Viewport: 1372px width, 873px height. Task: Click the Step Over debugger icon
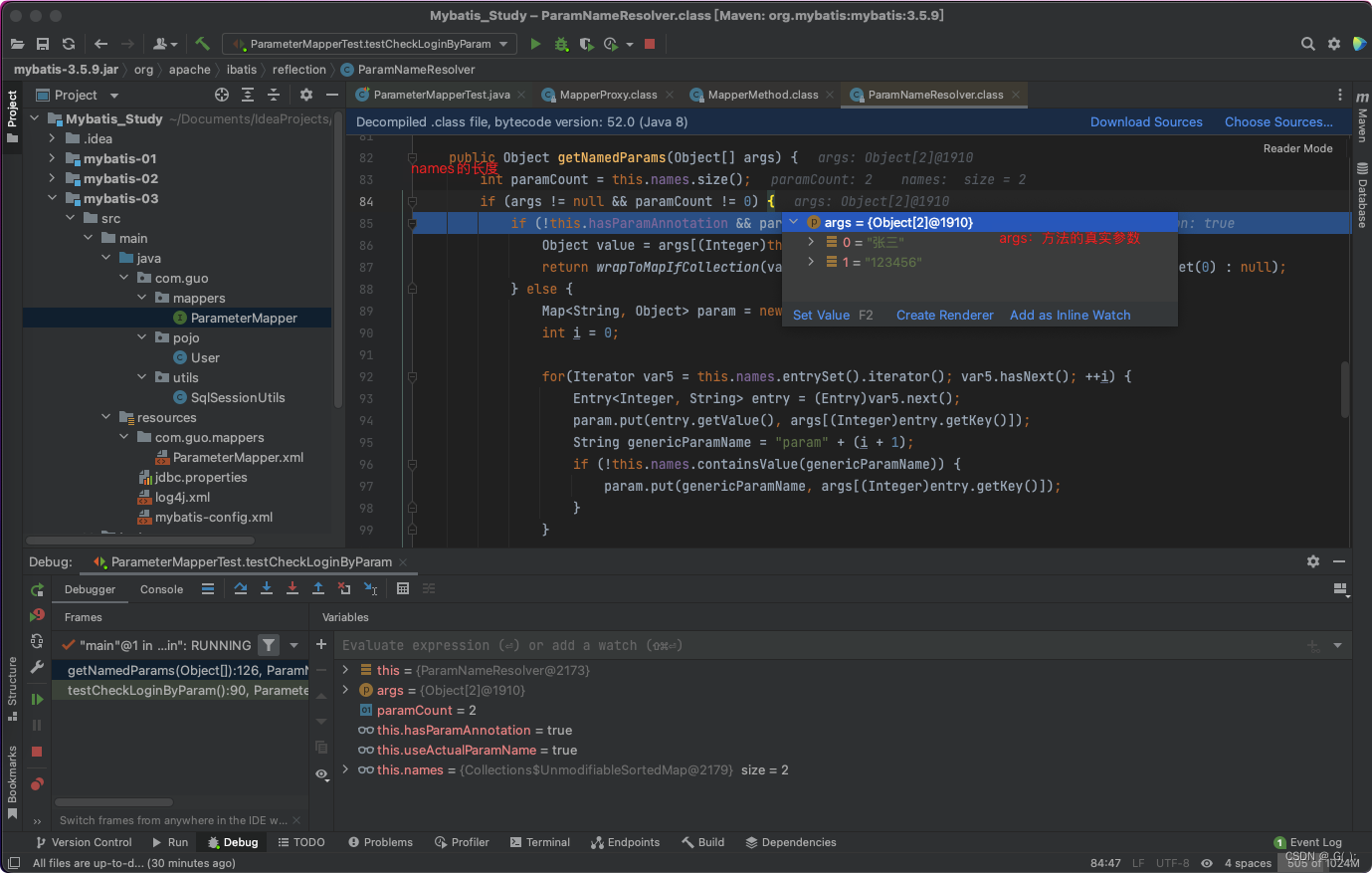coord(241,588)
